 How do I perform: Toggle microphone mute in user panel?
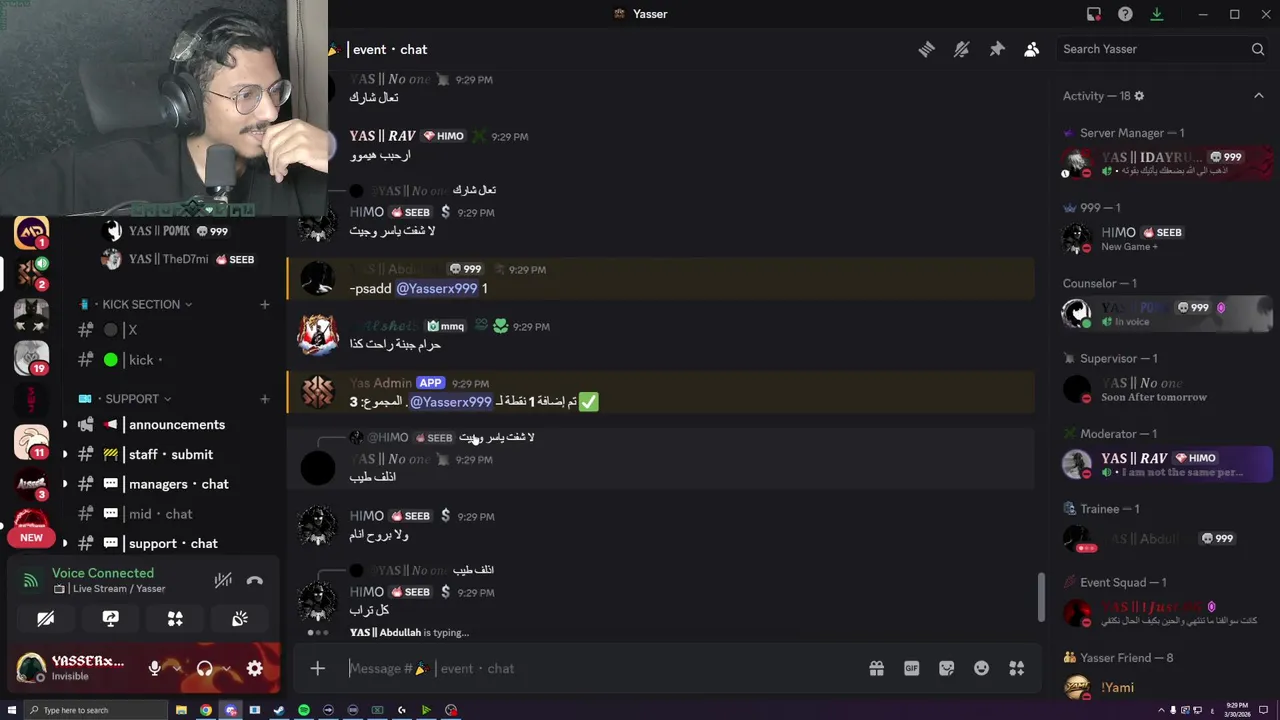click(x=155, y=668)
